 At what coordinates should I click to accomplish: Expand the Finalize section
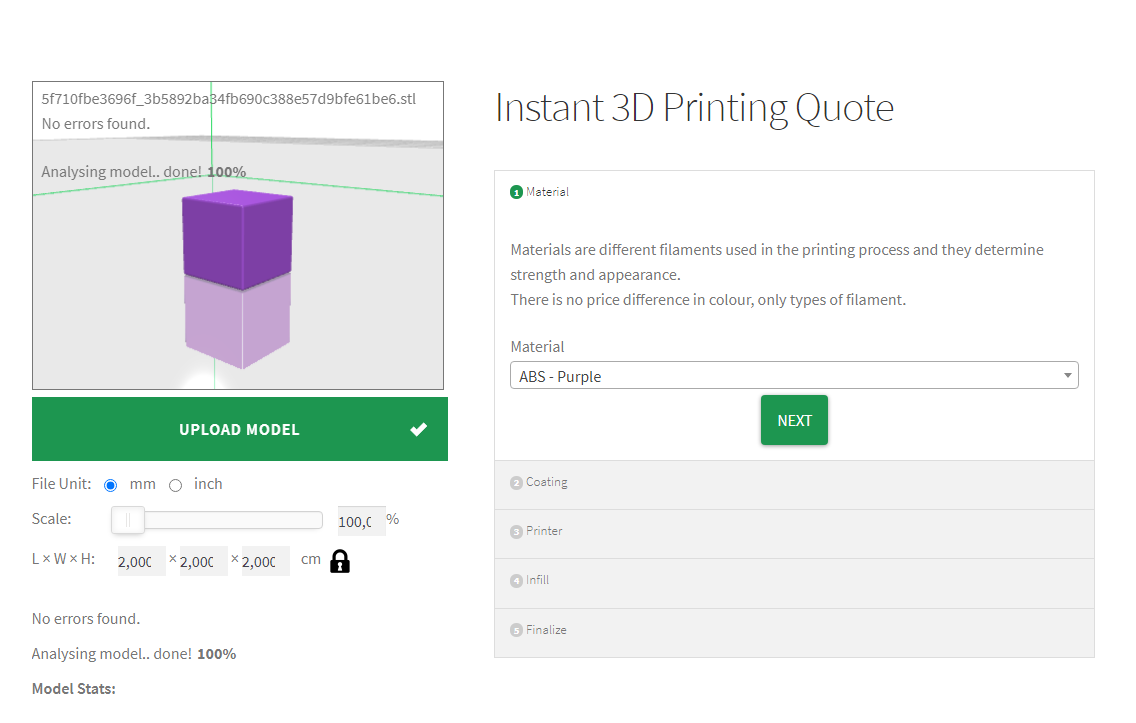[794, 632]
